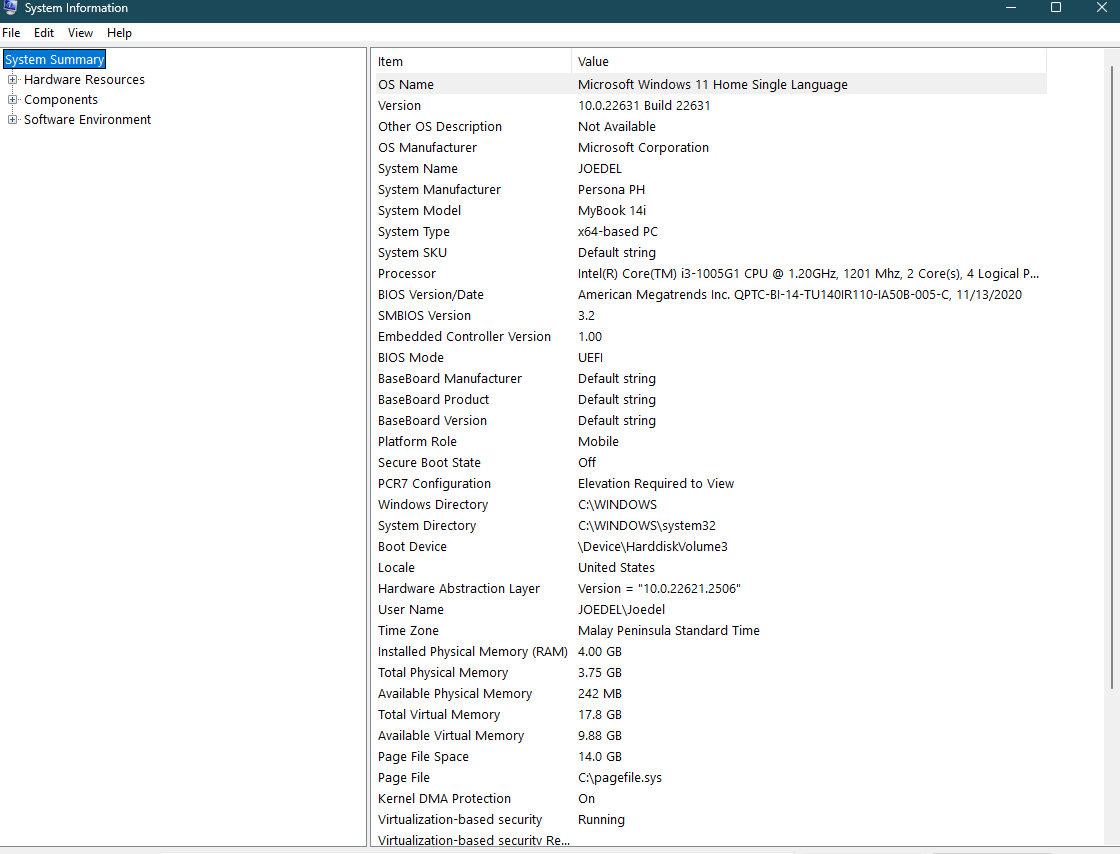Select the PCR7 Configuration row
This screenshot has width=1120, height=854.
(711, 483)
